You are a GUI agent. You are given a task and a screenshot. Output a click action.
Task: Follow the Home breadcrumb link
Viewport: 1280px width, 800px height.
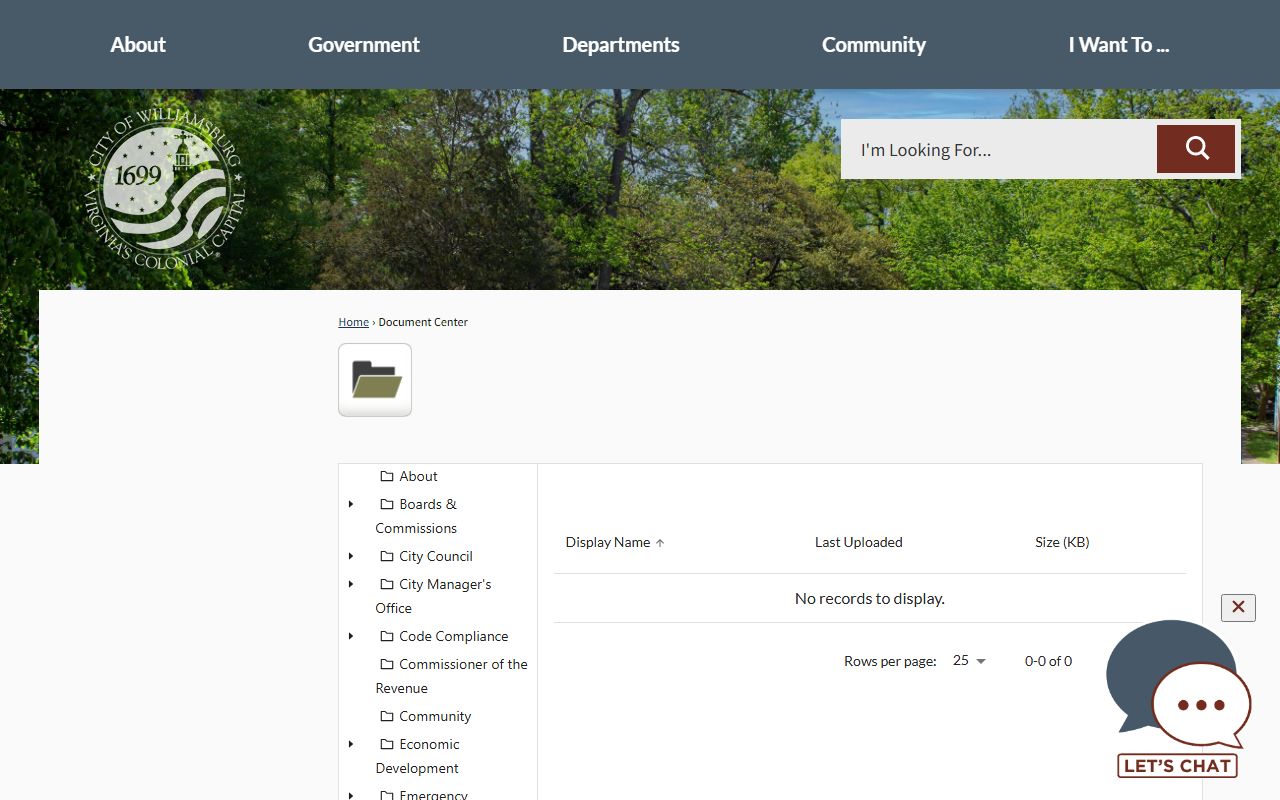[x=353, y=322]
